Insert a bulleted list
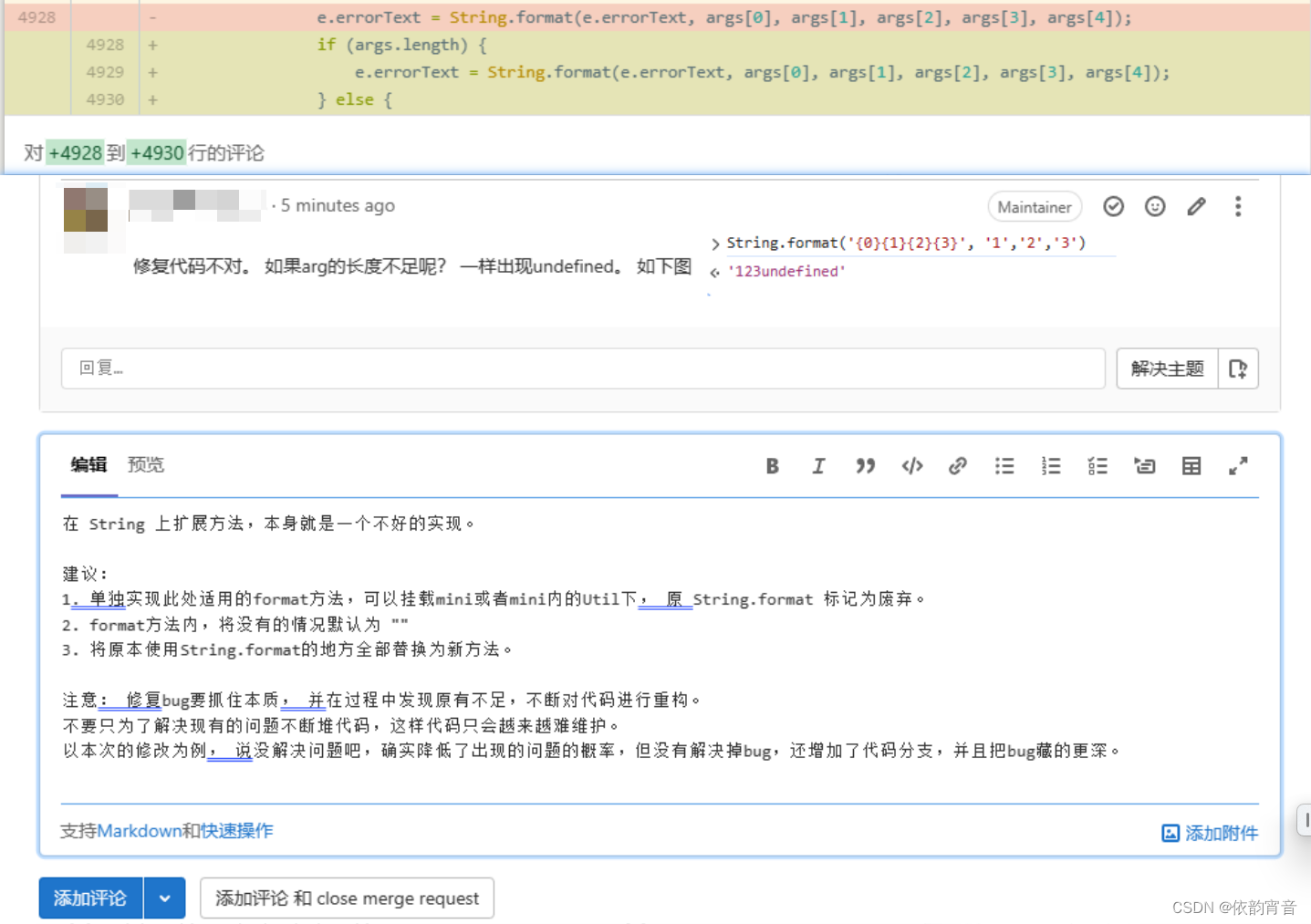Viewport: 1311px width, 924px height. [1004, 466]
